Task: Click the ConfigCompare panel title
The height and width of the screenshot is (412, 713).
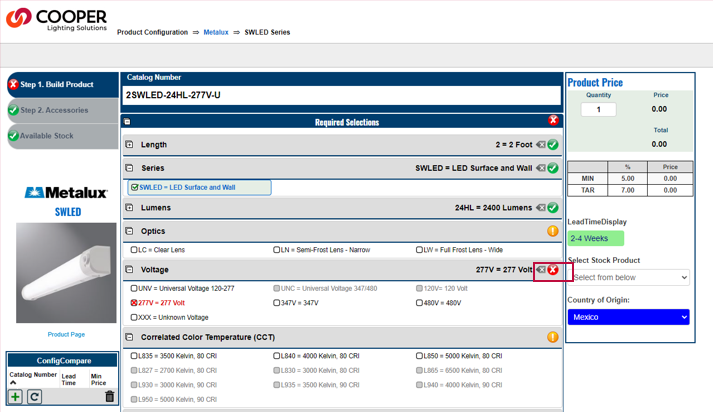Action: [64, 361]
